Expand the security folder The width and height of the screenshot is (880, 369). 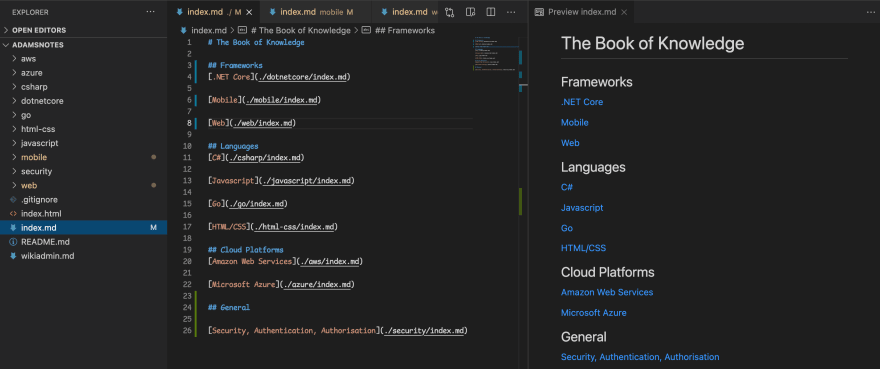84,171
